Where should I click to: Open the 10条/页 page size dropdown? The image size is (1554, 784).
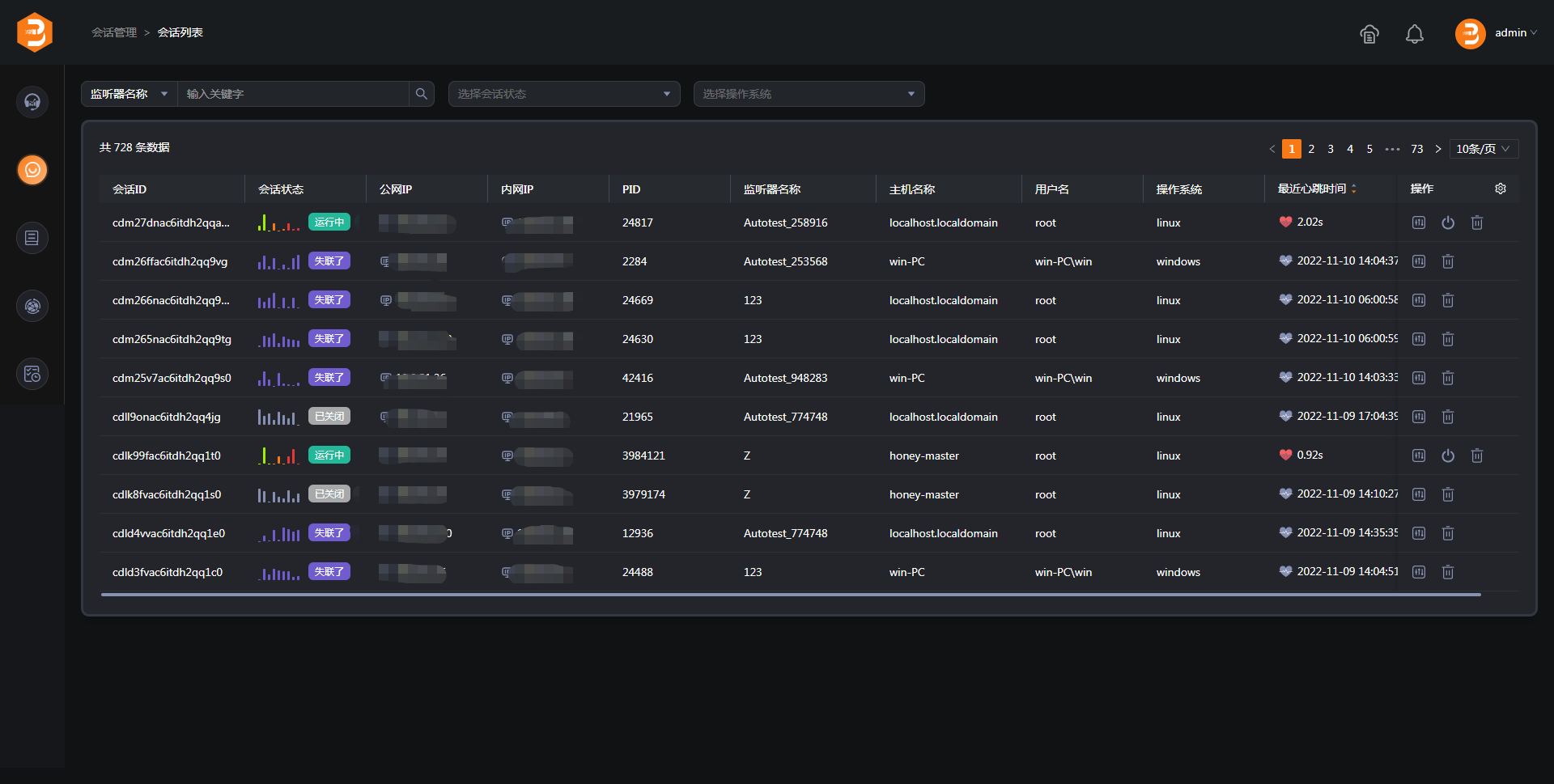coord(1484,149)
